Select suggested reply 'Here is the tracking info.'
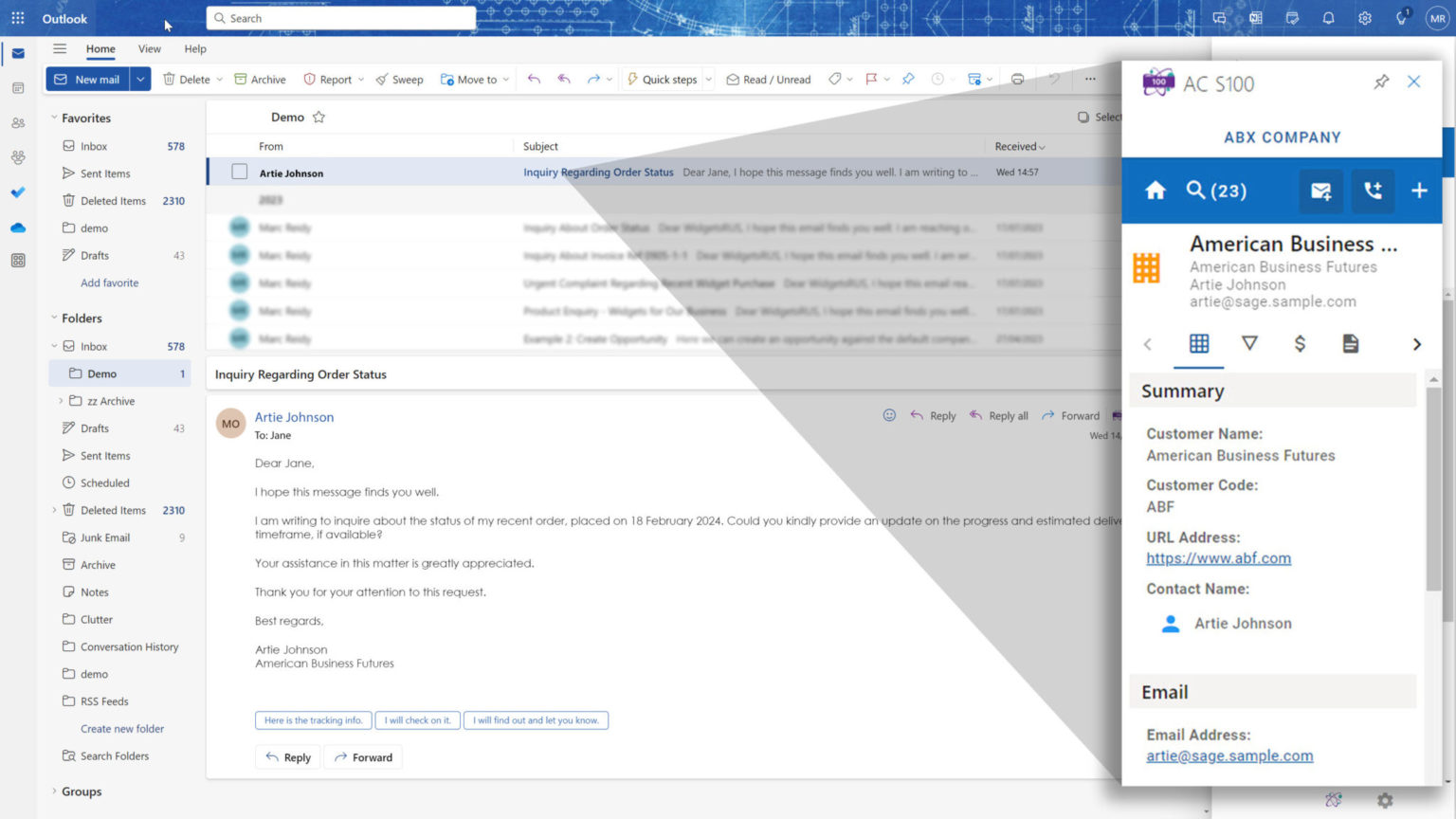 point(313,720)
